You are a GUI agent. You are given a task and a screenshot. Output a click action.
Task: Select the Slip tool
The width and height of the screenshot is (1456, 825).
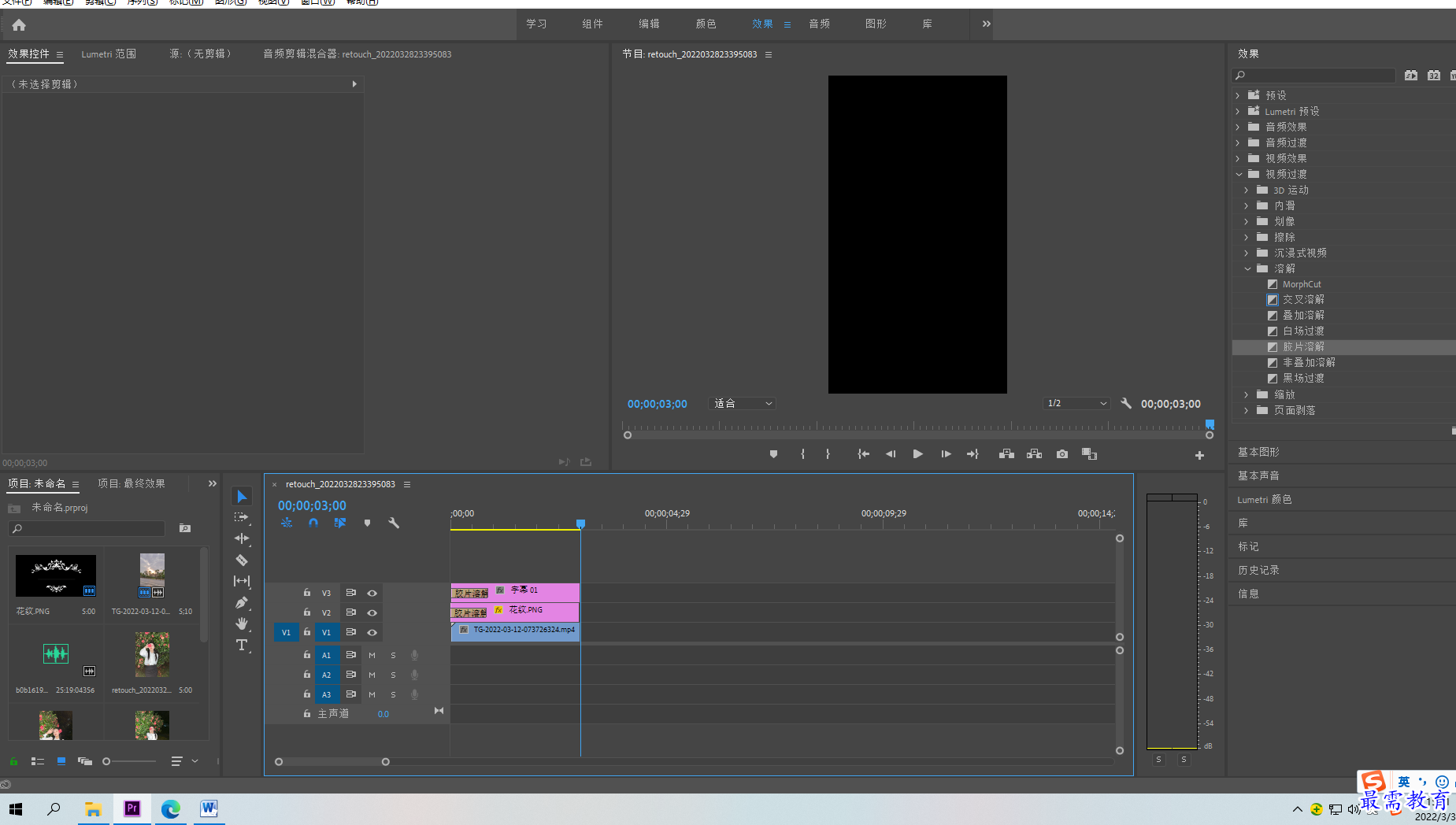click(x=242, y=581)
